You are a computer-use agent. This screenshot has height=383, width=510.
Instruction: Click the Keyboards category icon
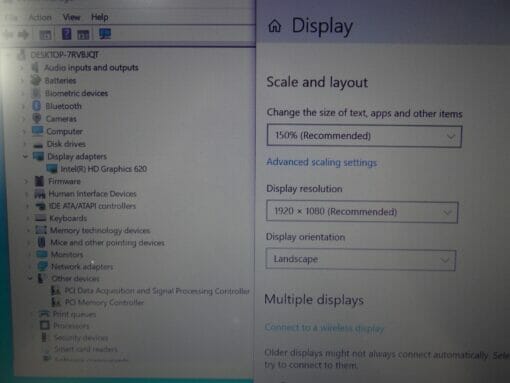[x=41, y=218]
